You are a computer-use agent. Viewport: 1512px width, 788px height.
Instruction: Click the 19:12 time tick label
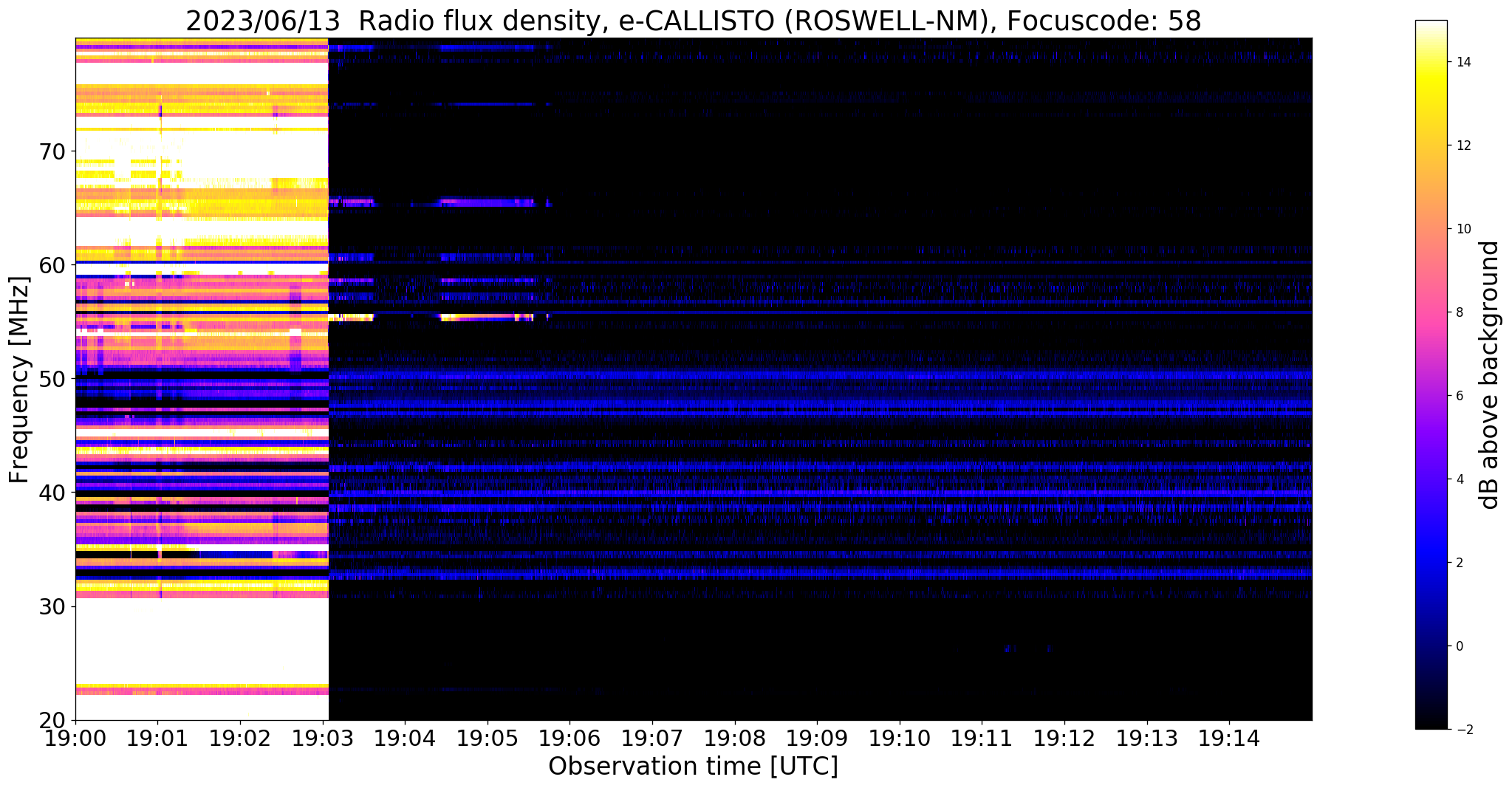click(1064, 738)
